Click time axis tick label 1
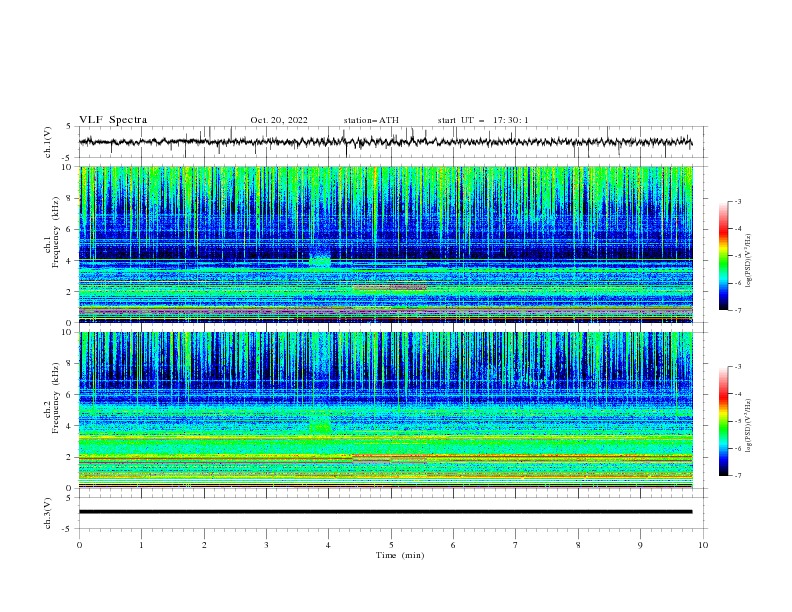The width and height of the screenshot is (792, 612). coord(141,545)
